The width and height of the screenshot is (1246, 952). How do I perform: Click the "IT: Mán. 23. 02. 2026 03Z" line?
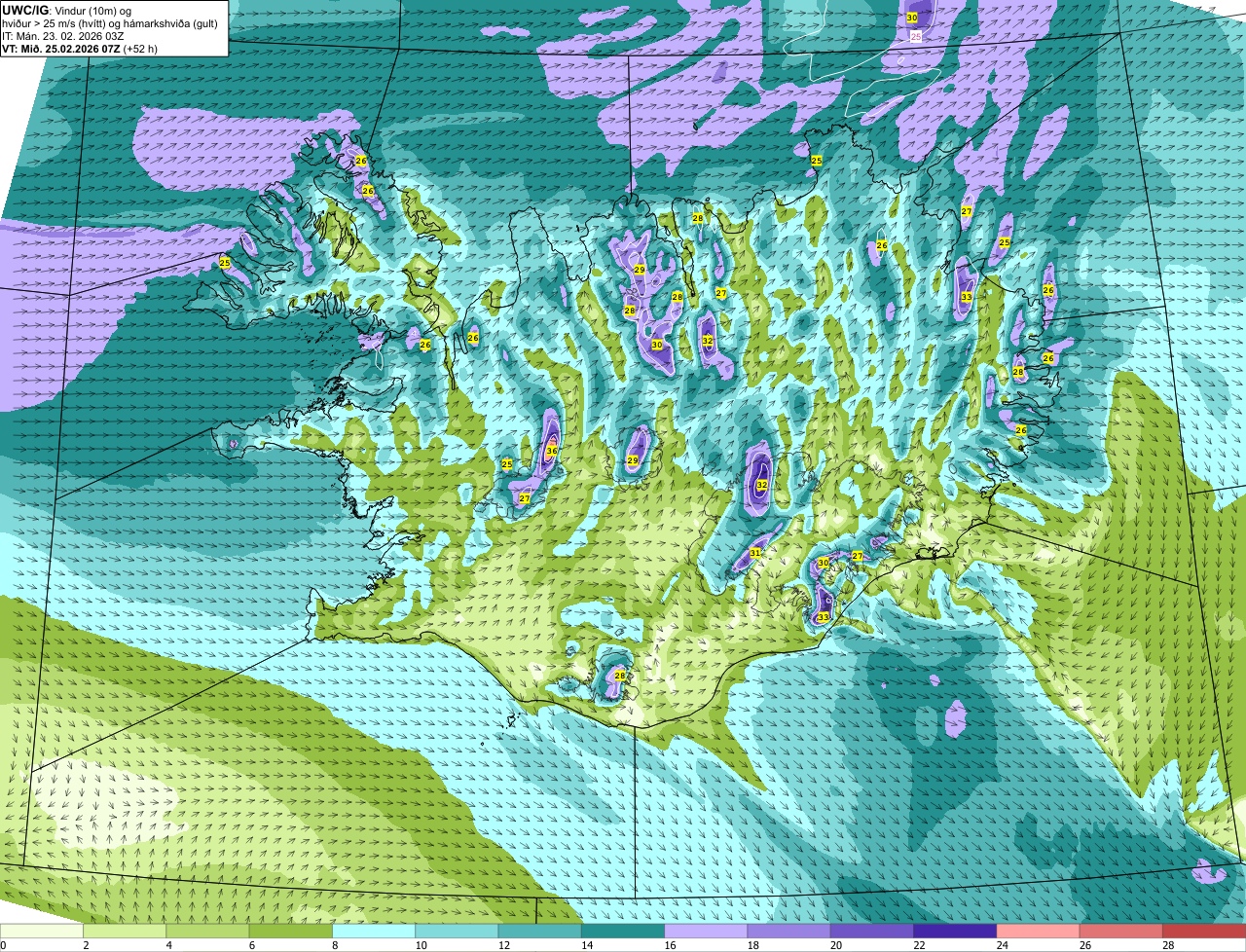(62, 35)
